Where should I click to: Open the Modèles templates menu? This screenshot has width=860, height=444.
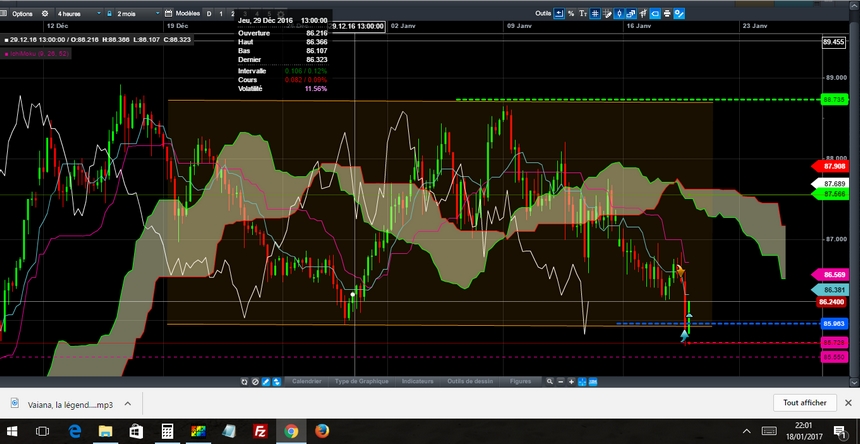(x=187, y=14)
